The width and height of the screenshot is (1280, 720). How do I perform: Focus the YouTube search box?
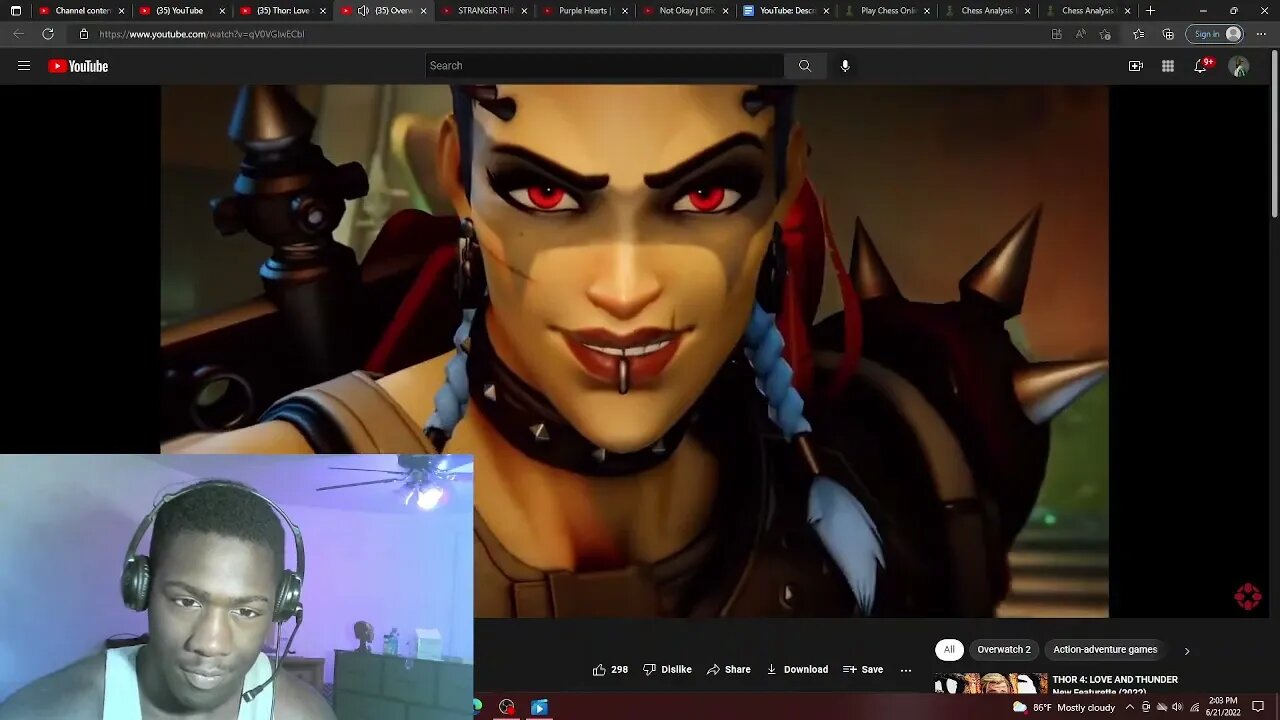(x=604, y=66)
